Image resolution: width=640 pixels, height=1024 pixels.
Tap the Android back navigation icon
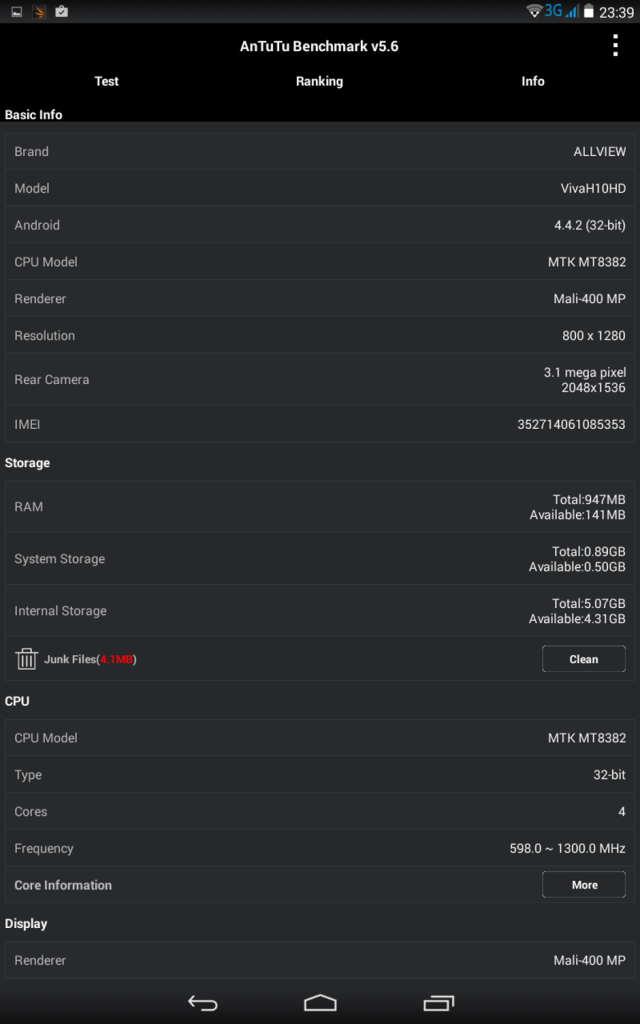tap(202, 1002)
